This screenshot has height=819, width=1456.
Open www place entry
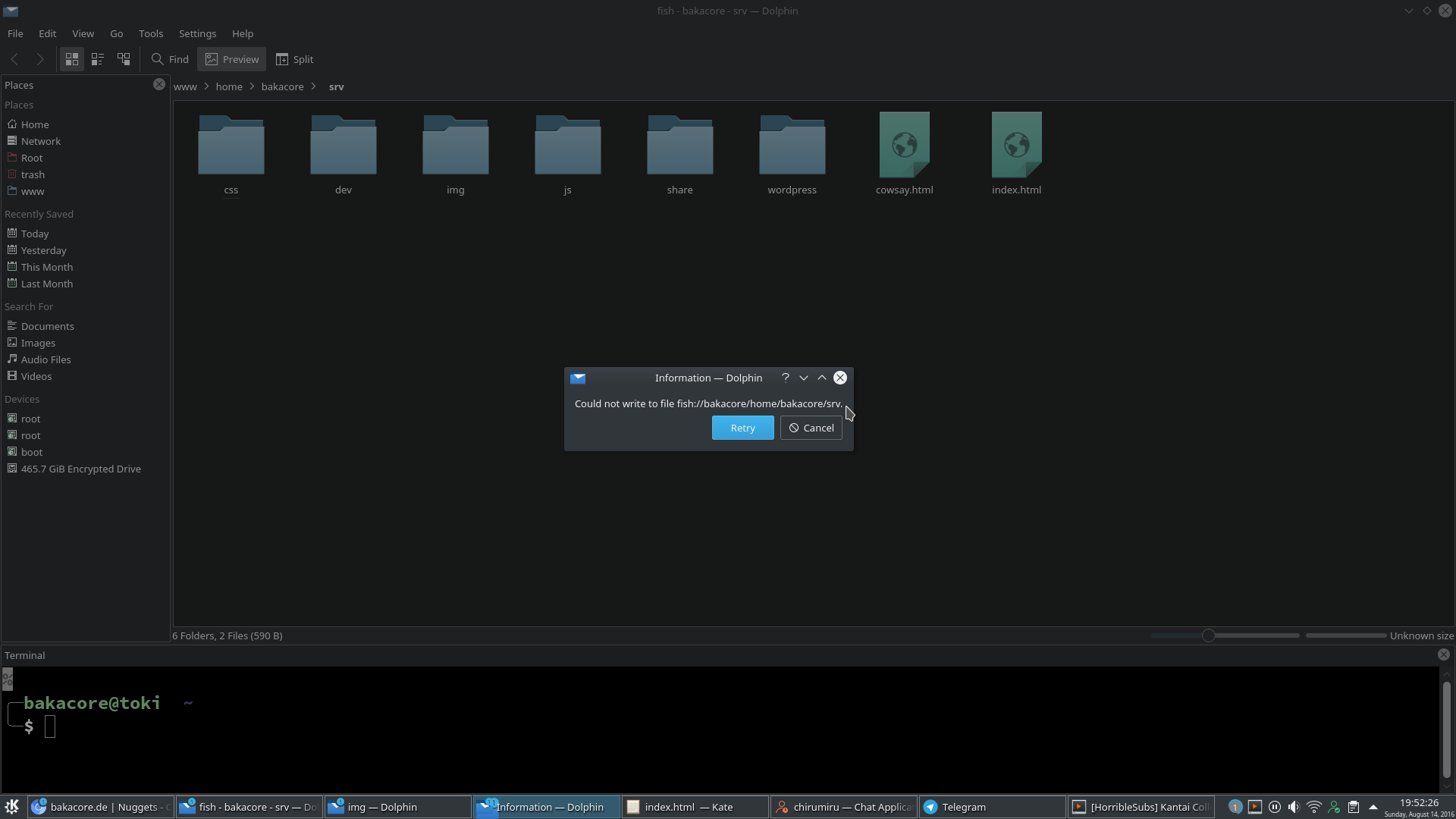[x=85, y=191]
